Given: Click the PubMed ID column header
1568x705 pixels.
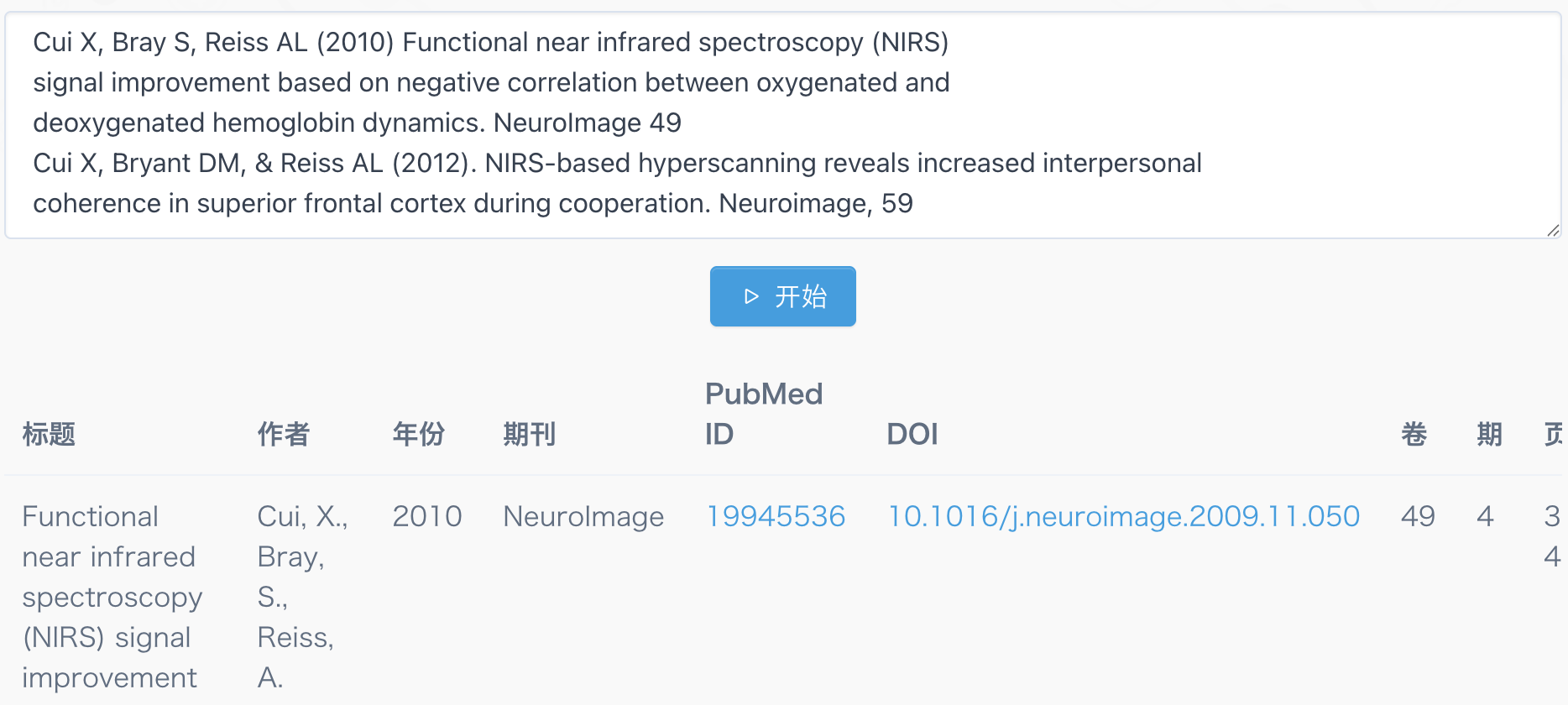Looking at the screenshot, I should (763, 414).
